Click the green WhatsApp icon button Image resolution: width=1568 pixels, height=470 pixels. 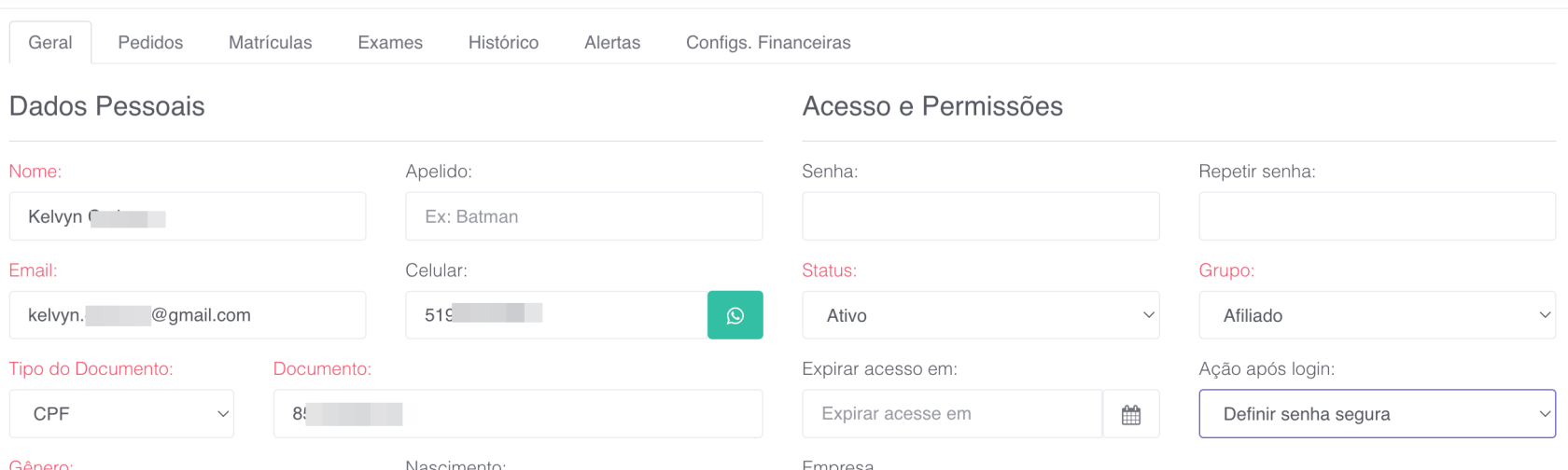(735, 315)
